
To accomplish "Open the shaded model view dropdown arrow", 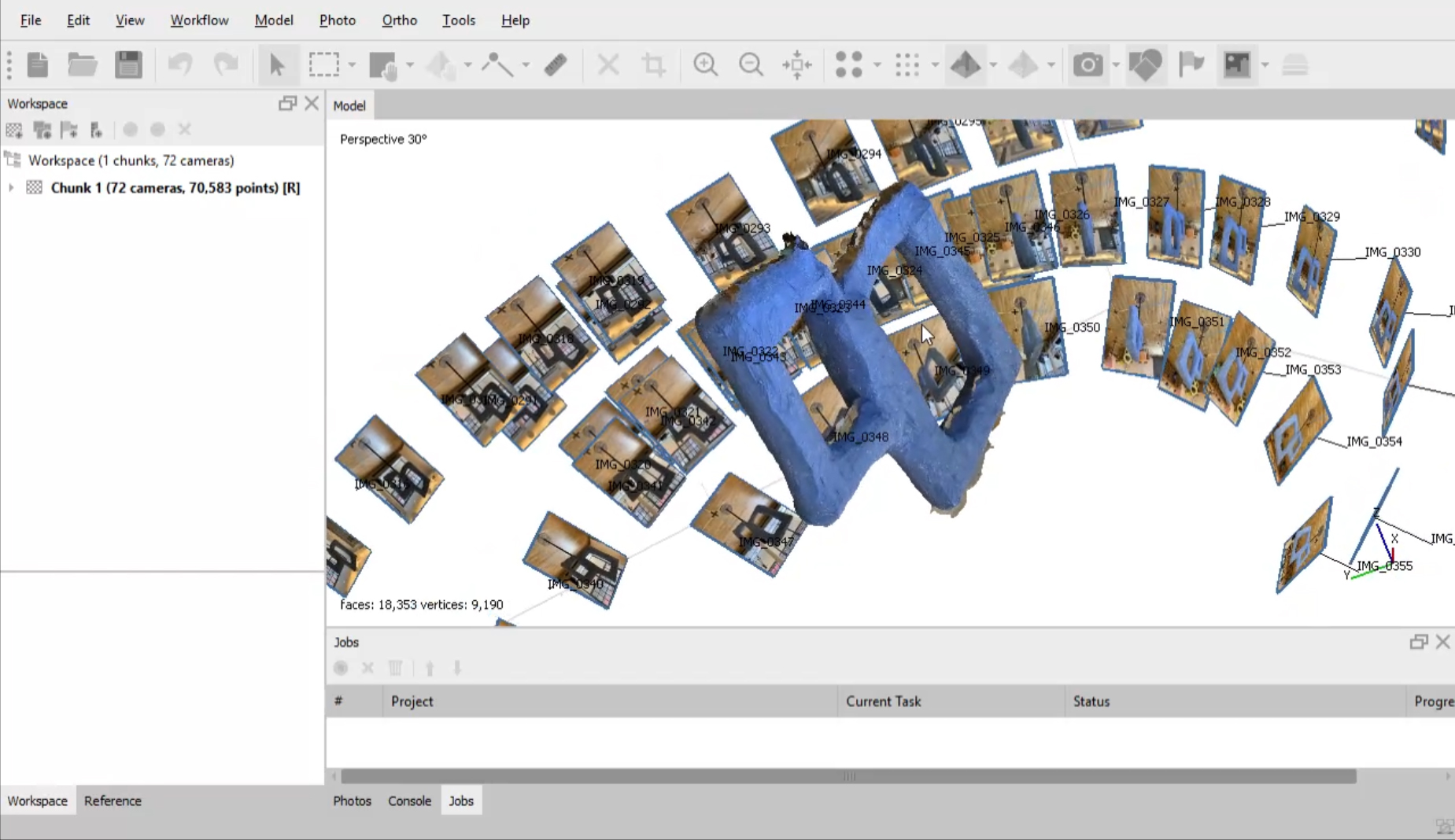I will pyautogui.click(x=993, y=64).
